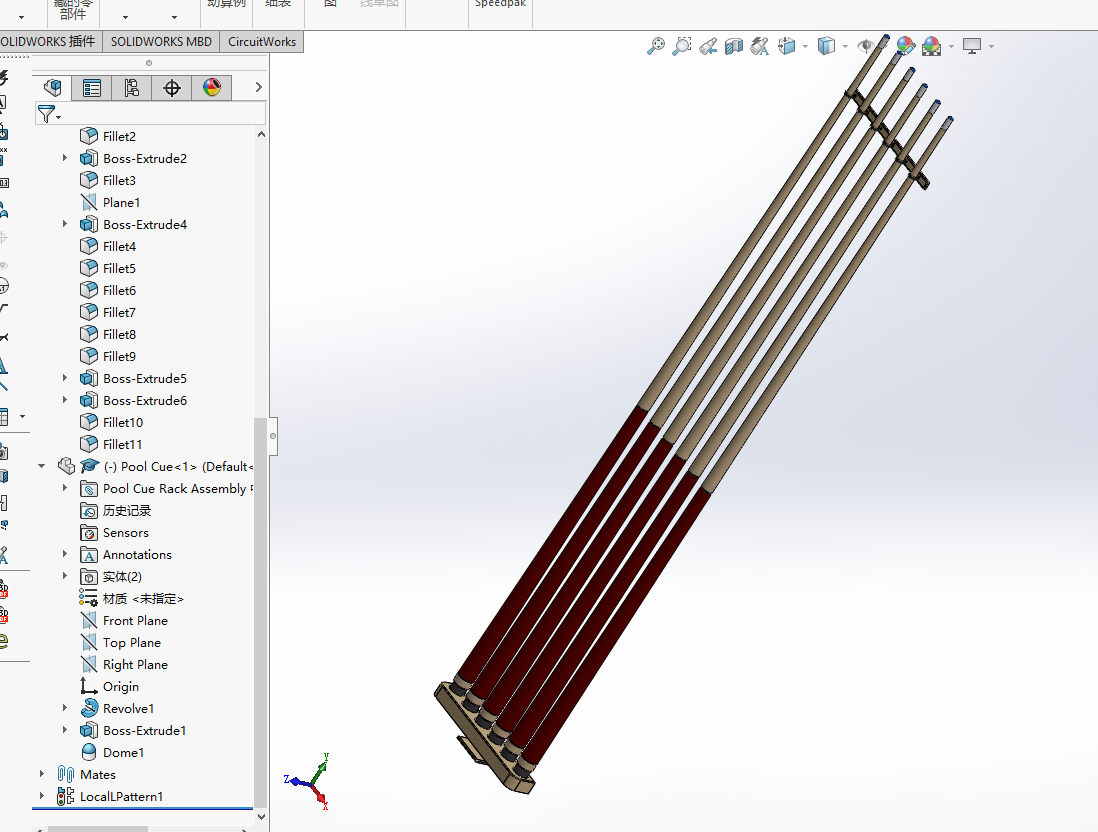The image size is (1098, 832).
Task: Expand the Boss-Extrude4 feature
Action: (64, 224)
